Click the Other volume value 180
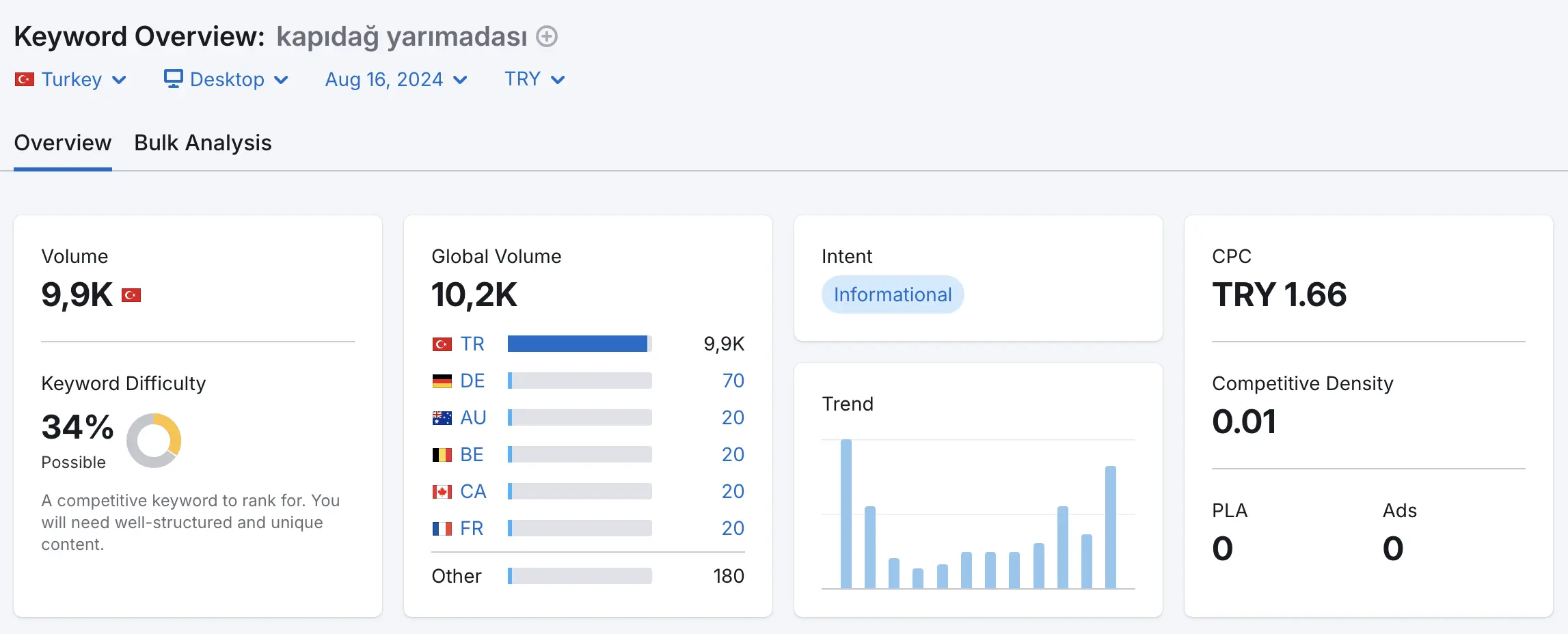1568x634 pixels. tap(729, 576)
